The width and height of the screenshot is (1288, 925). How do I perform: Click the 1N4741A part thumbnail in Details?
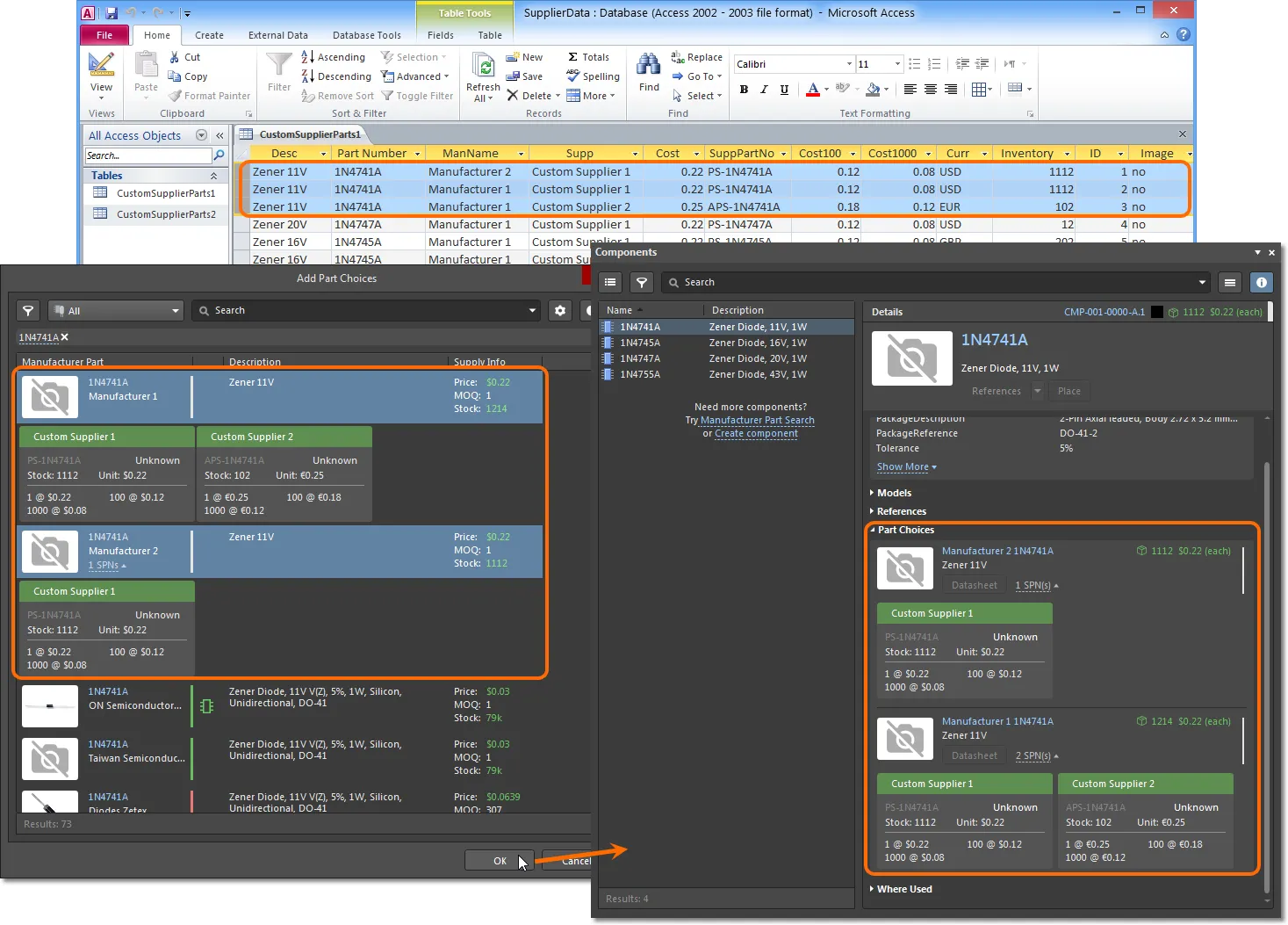click(x=911, y=358)
